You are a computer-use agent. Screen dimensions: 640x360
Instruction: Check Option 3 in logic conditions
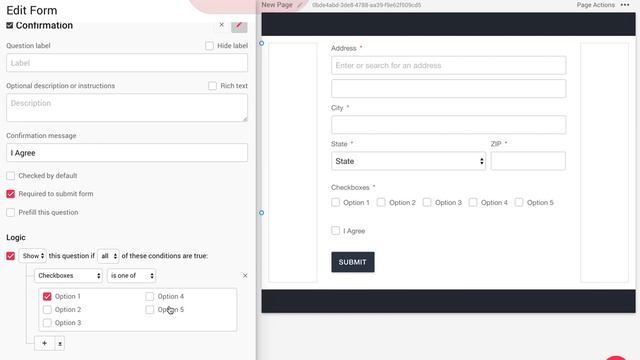click(47, 322)
